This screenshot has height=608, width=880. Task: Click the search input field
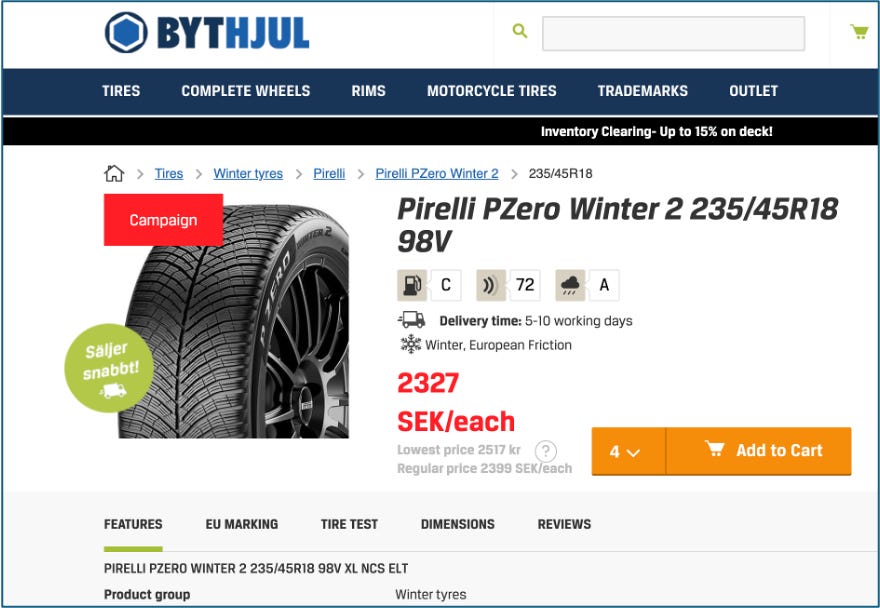673,34
